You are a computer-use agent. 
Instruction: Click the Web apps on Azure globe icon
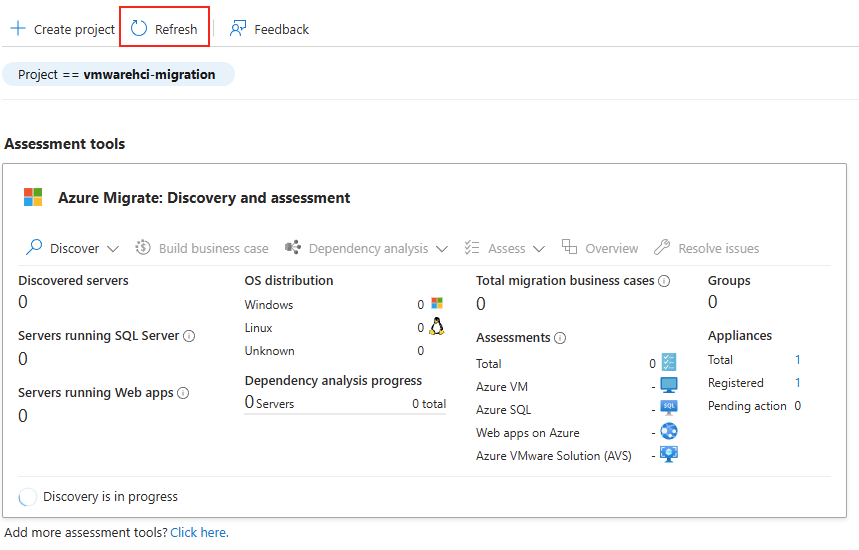tap(669, 432)
